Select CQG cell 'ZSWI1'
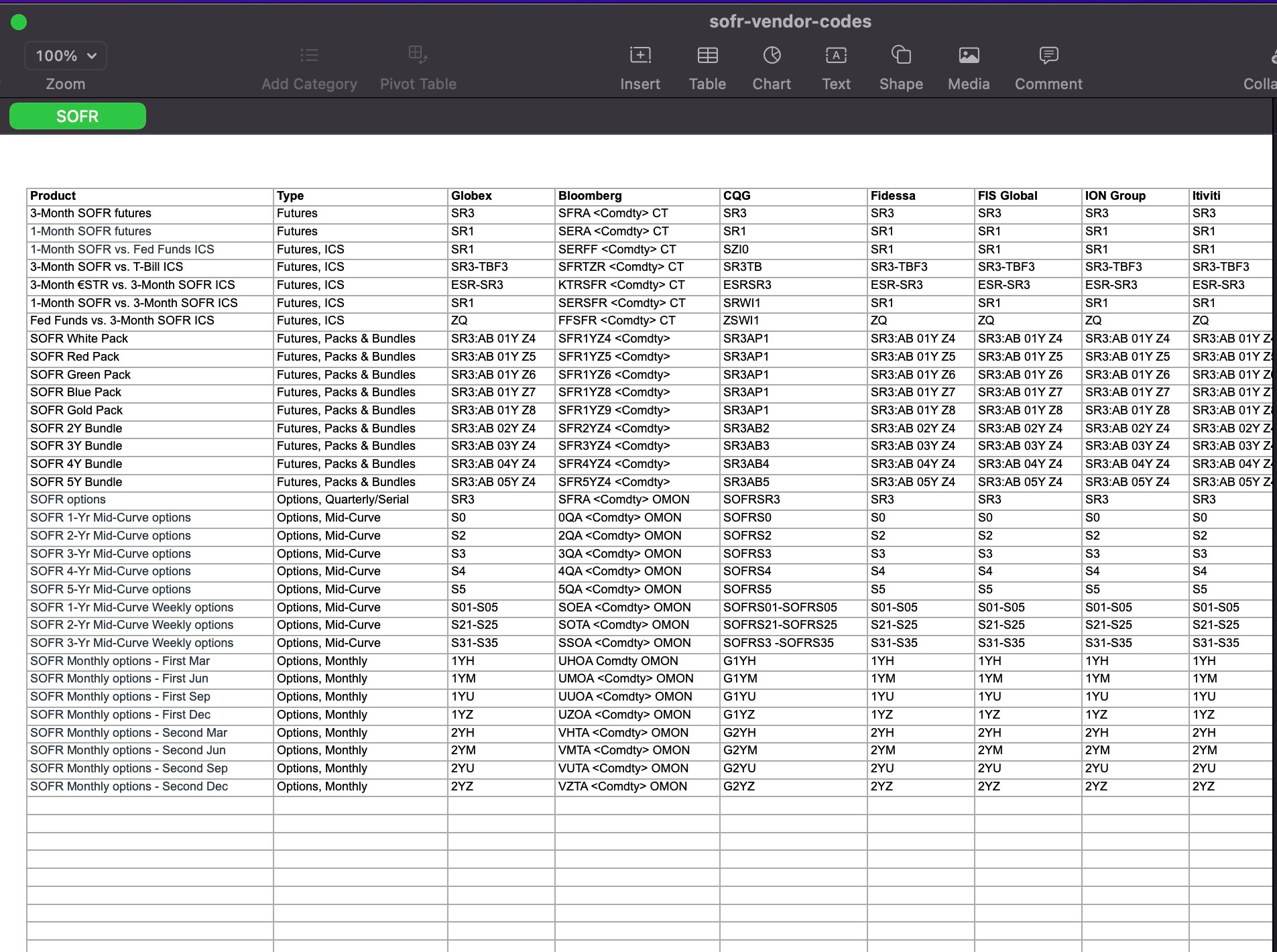The image size is (1277, 952). tap(794, 320)
